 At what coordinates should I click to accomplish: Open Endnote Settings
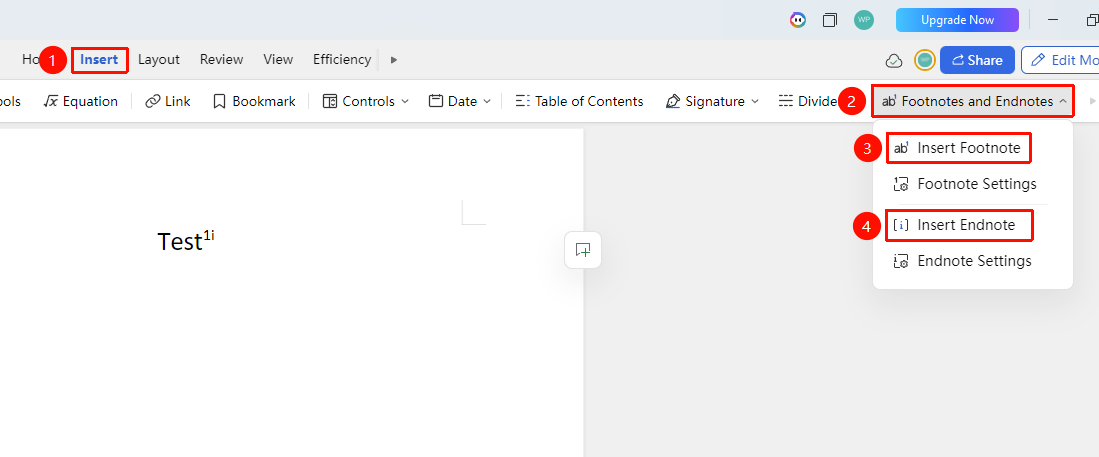tap(963, 261)
